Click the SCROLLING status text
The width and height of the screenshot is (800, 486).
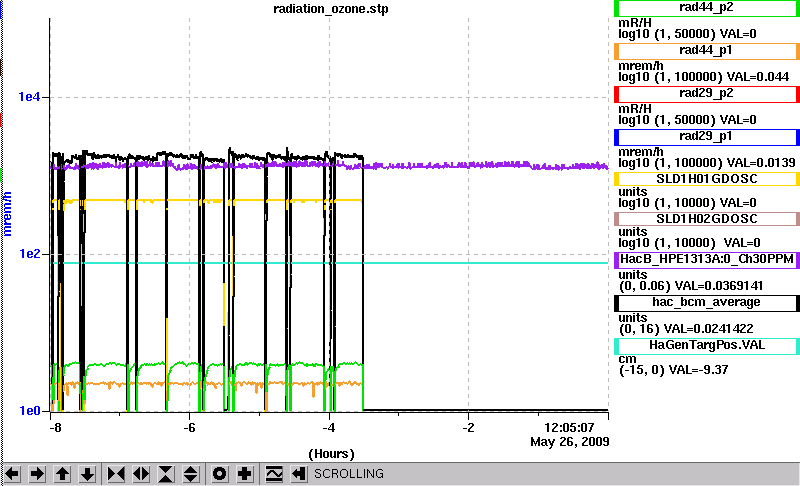pos(348,474)
